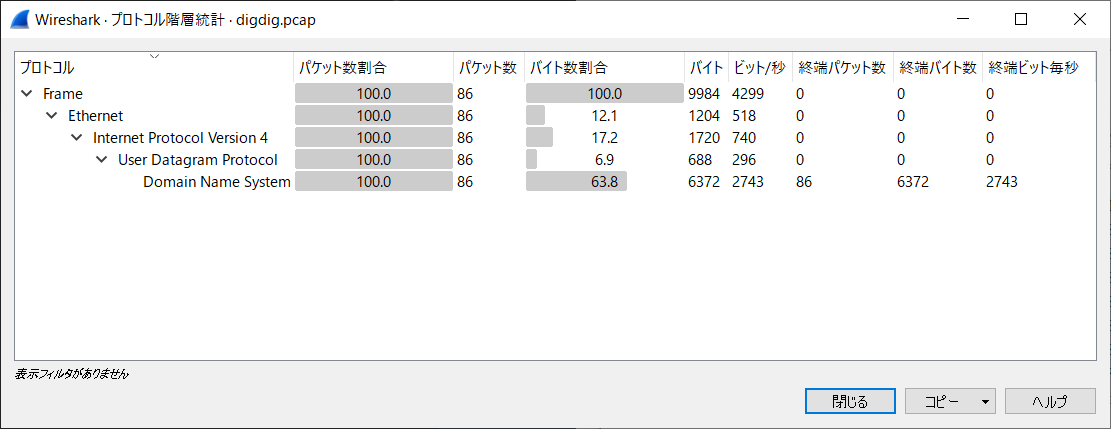Click the Wireshark shark fin title icon
Screen dimensions: 1111x429
pyautogui.click(x=19, y=19)
